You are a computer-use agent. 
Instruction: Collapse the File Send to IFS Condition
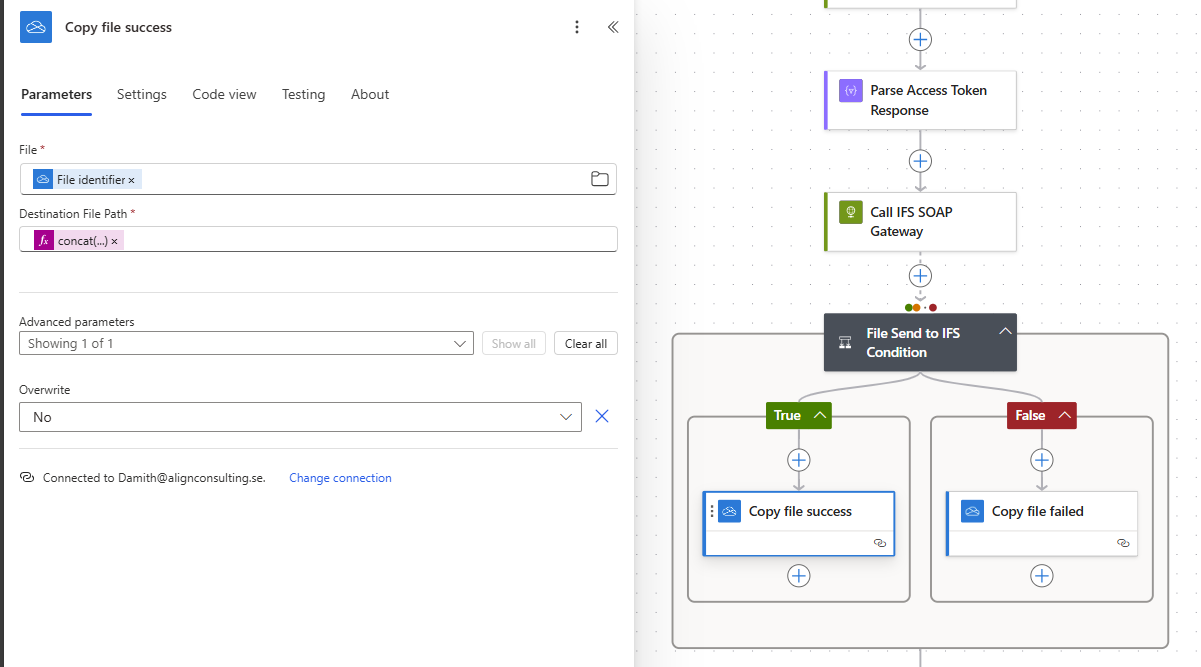1005,332
